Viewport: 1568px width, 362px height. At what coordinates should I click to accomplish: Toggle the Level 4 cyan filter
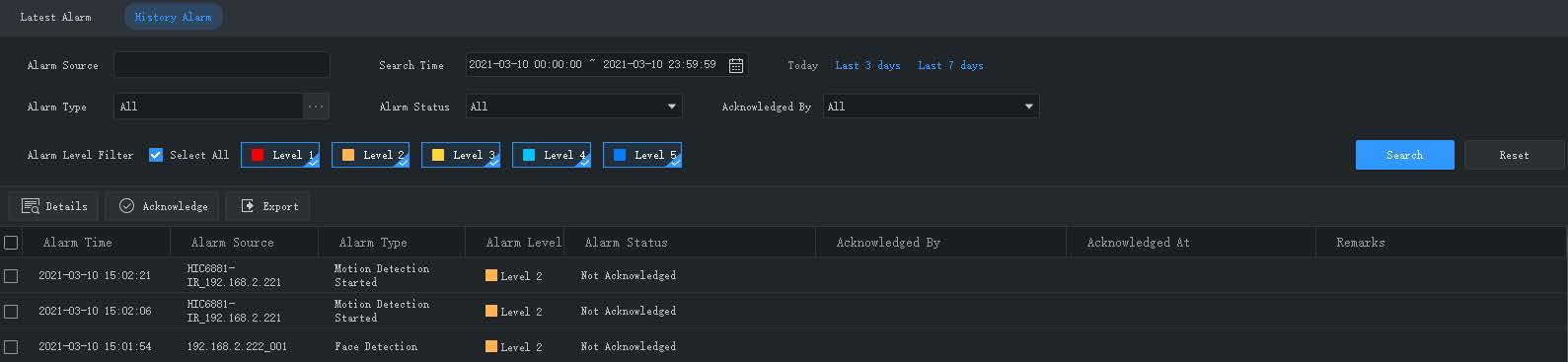[x=552, y=155]
